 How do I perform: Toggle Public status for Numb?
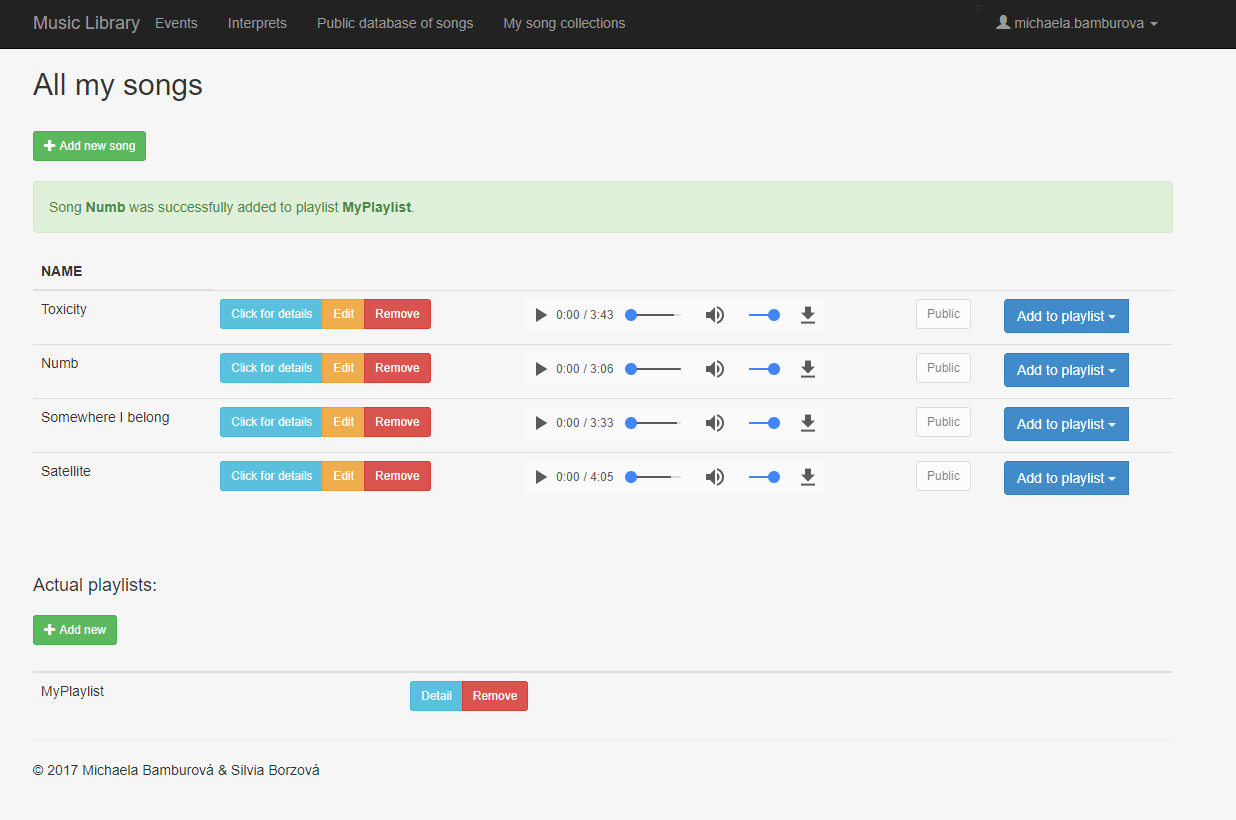tap(943, 368)
